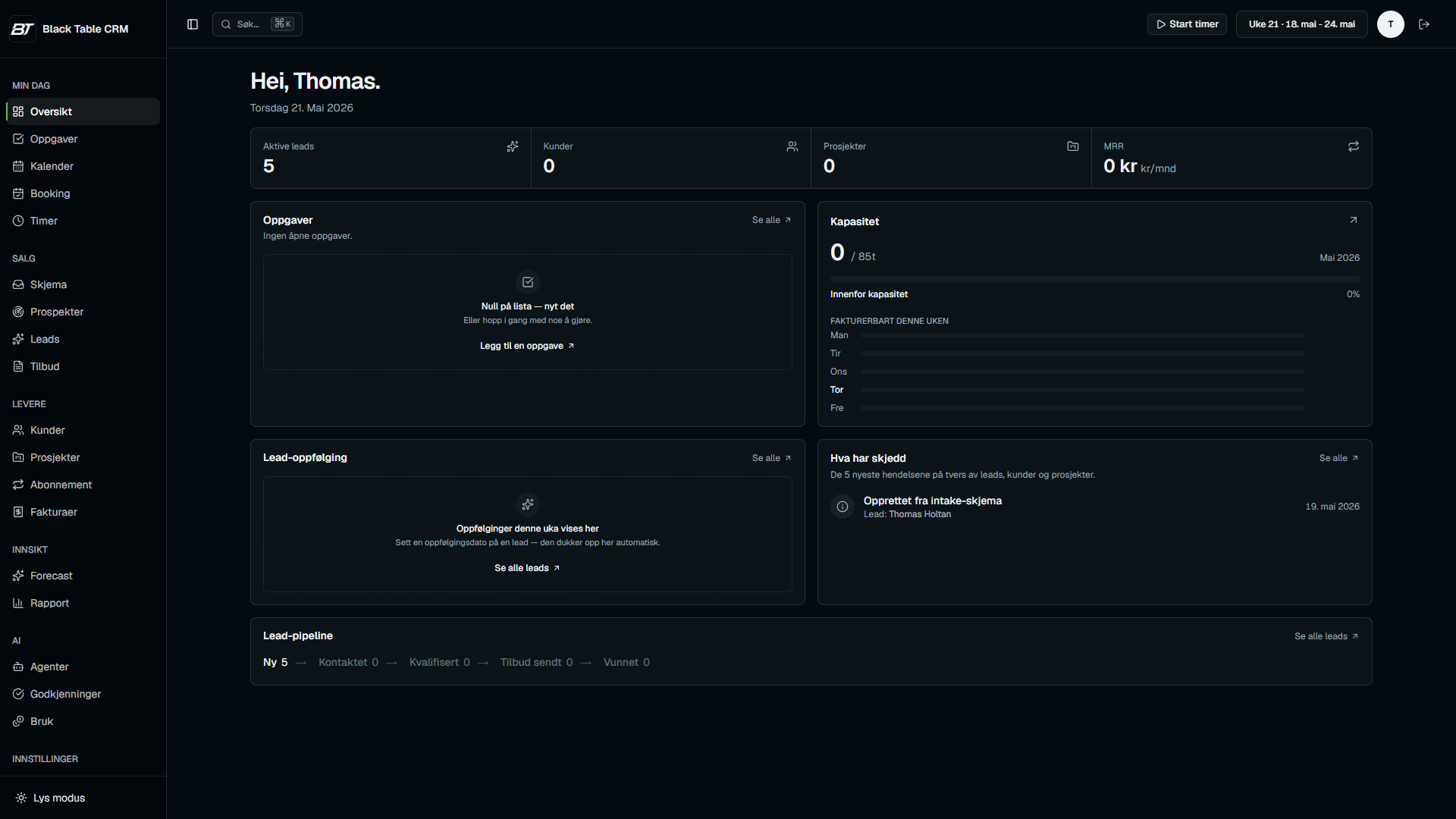
Task: Click the Tor billable hours bar
Action: click(x=1083, y=390)
